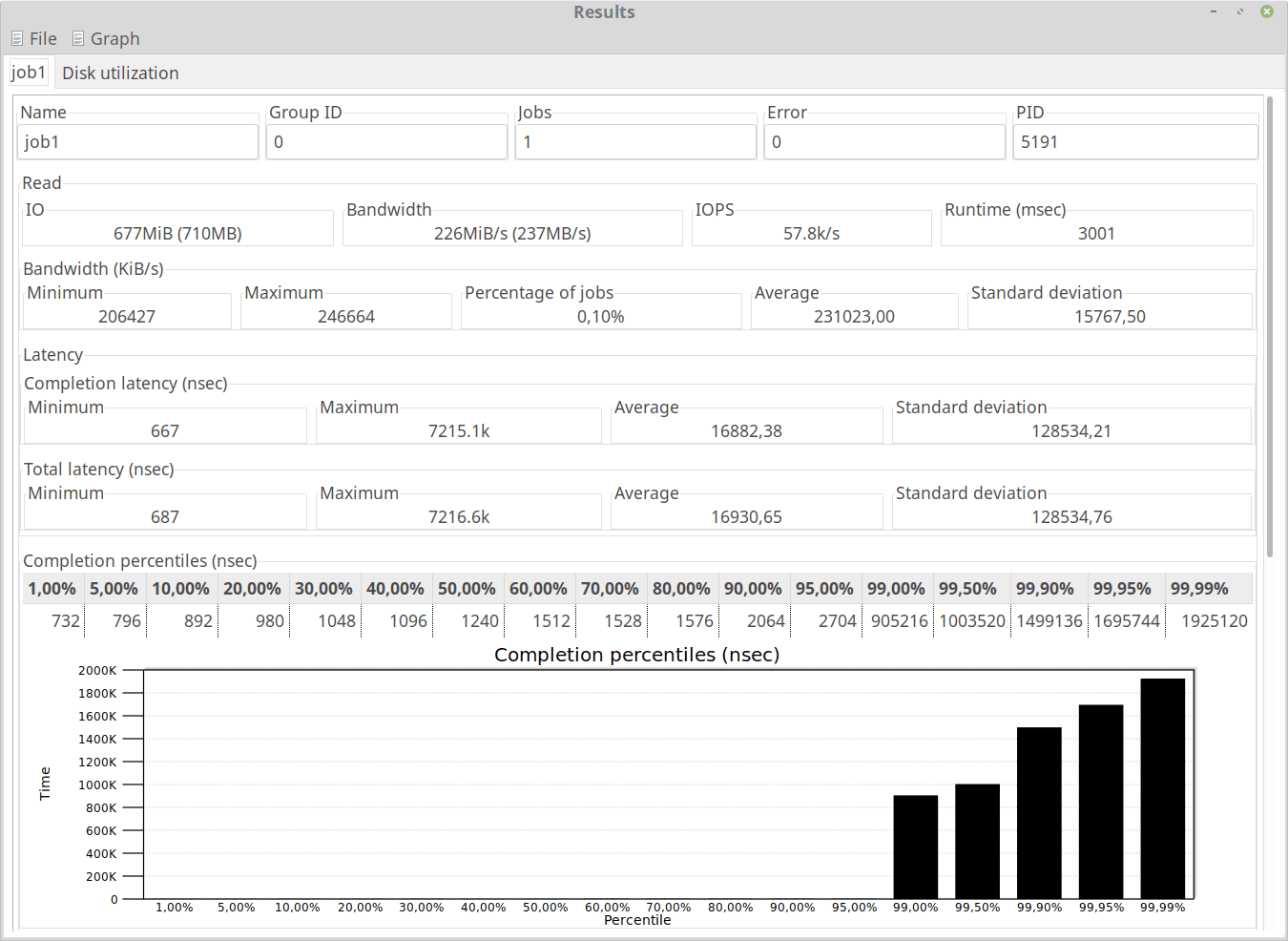Screen dimensions: 1288x941
Task: Click the File menu icon
Action: [17, 39]
